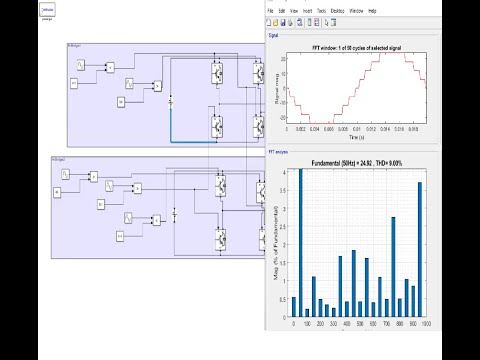This screenshot has height=360, width=480.
Task: Click the staircase waveform in signal plot
Action: [x=356, y=88]
